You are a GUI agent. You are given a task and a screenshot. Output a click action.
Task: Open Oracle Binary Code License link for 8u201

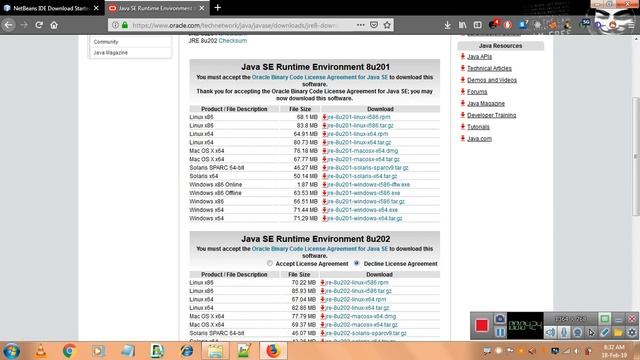pyautogui.click(x=320, y=77)
